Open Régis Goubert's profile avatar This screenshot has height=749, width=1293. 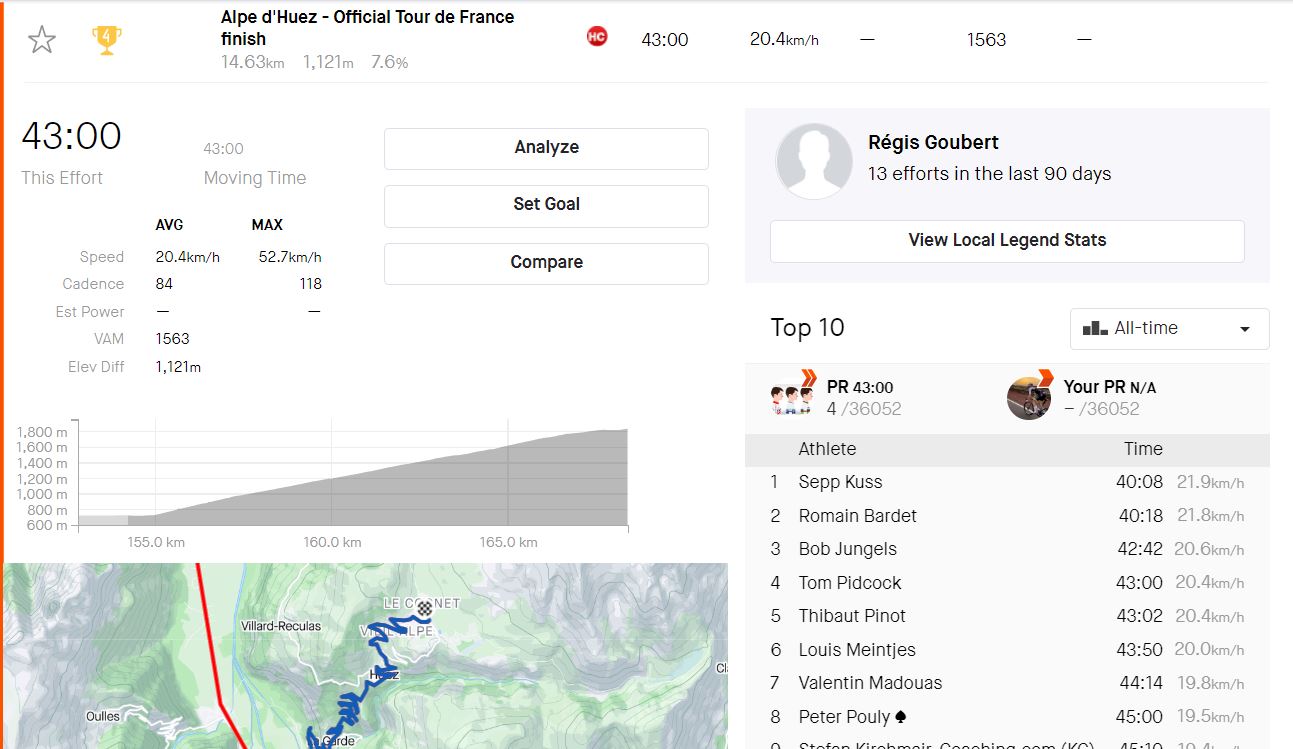coord(814,161)
